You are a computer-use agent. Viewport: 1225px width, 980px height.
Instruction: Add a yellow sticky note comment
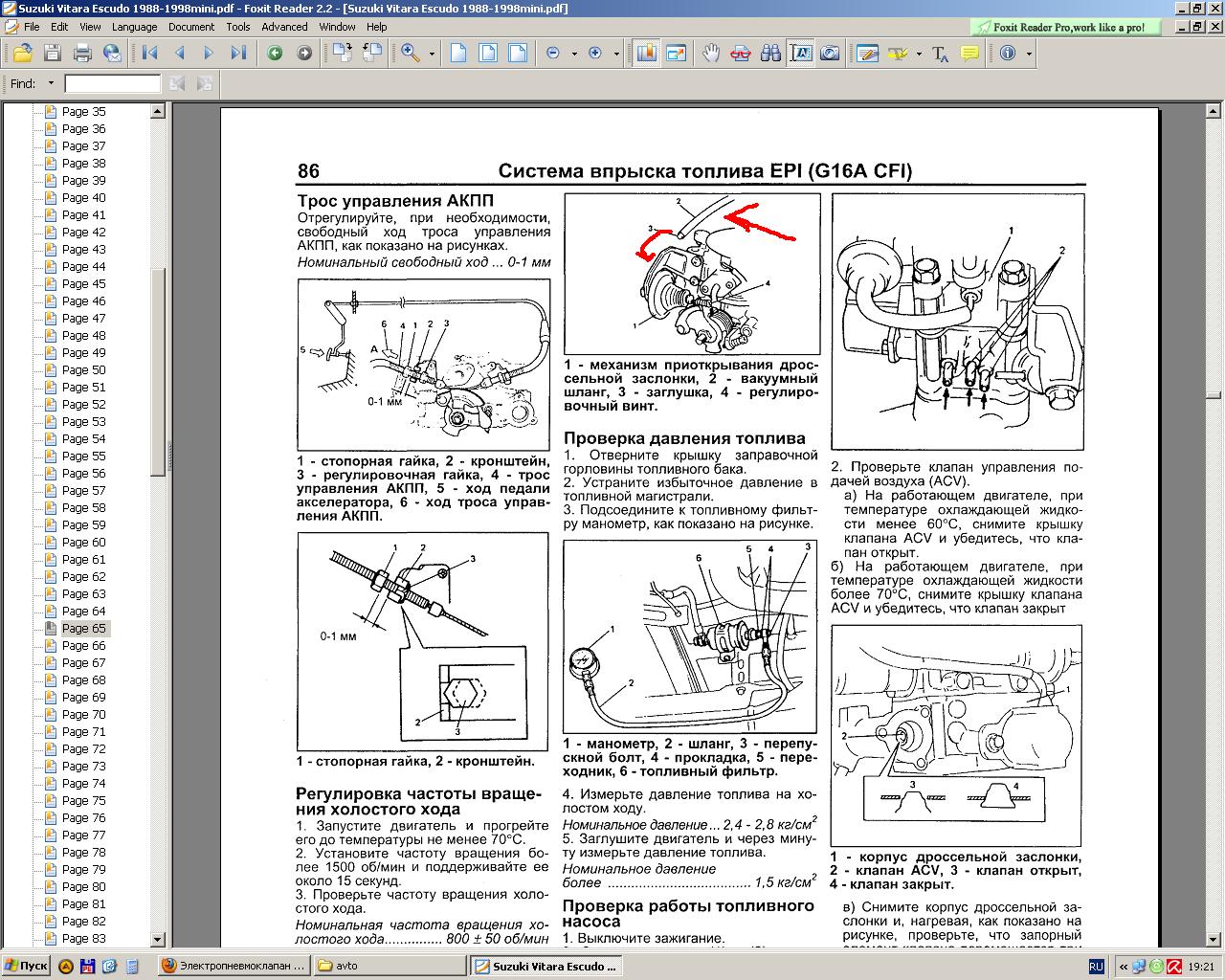coord(969,54)
